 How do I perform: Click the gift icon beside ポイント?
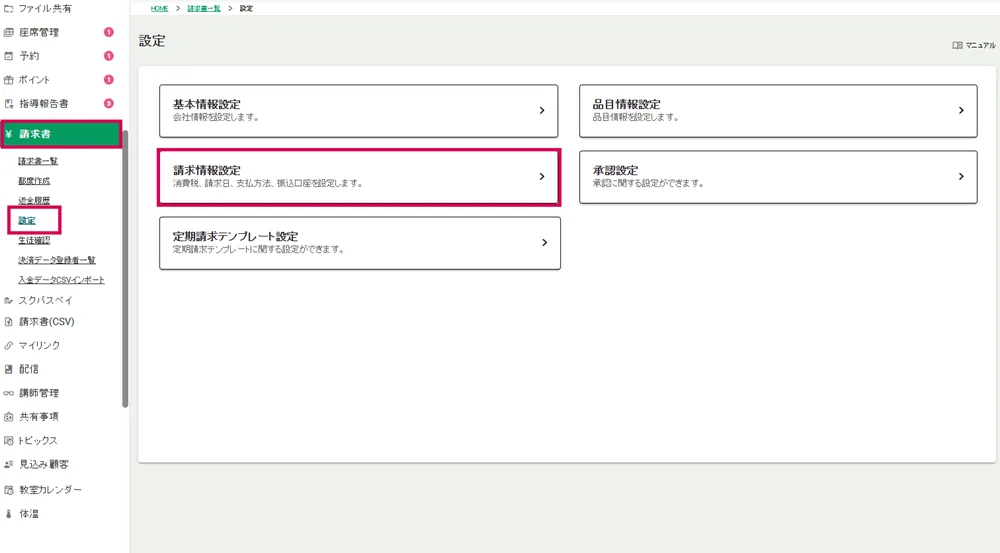tap(9, 80)
